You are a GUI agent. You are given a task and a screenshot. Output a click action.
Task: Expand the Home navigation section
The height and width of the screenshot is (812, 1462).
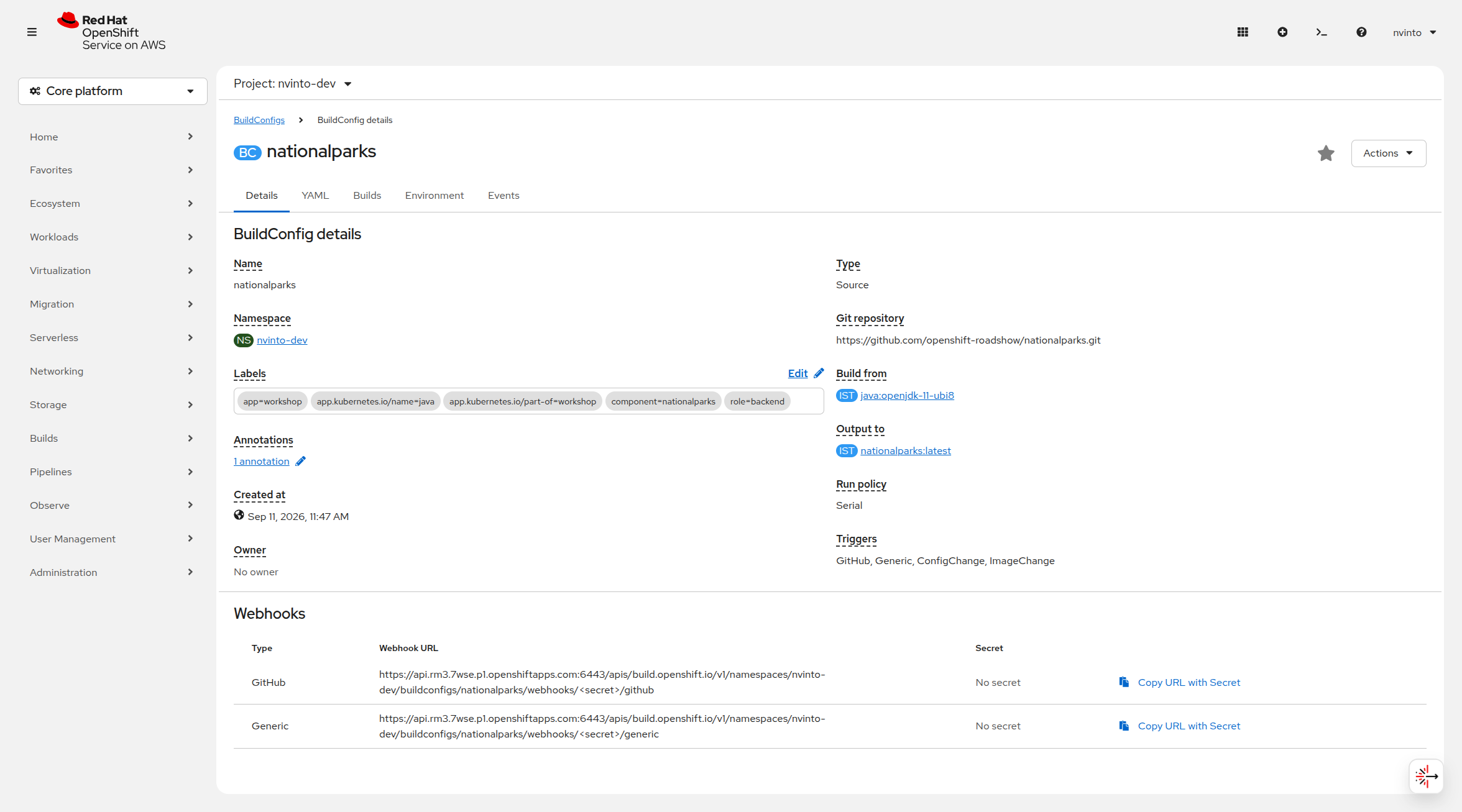[x=112, y=137]
